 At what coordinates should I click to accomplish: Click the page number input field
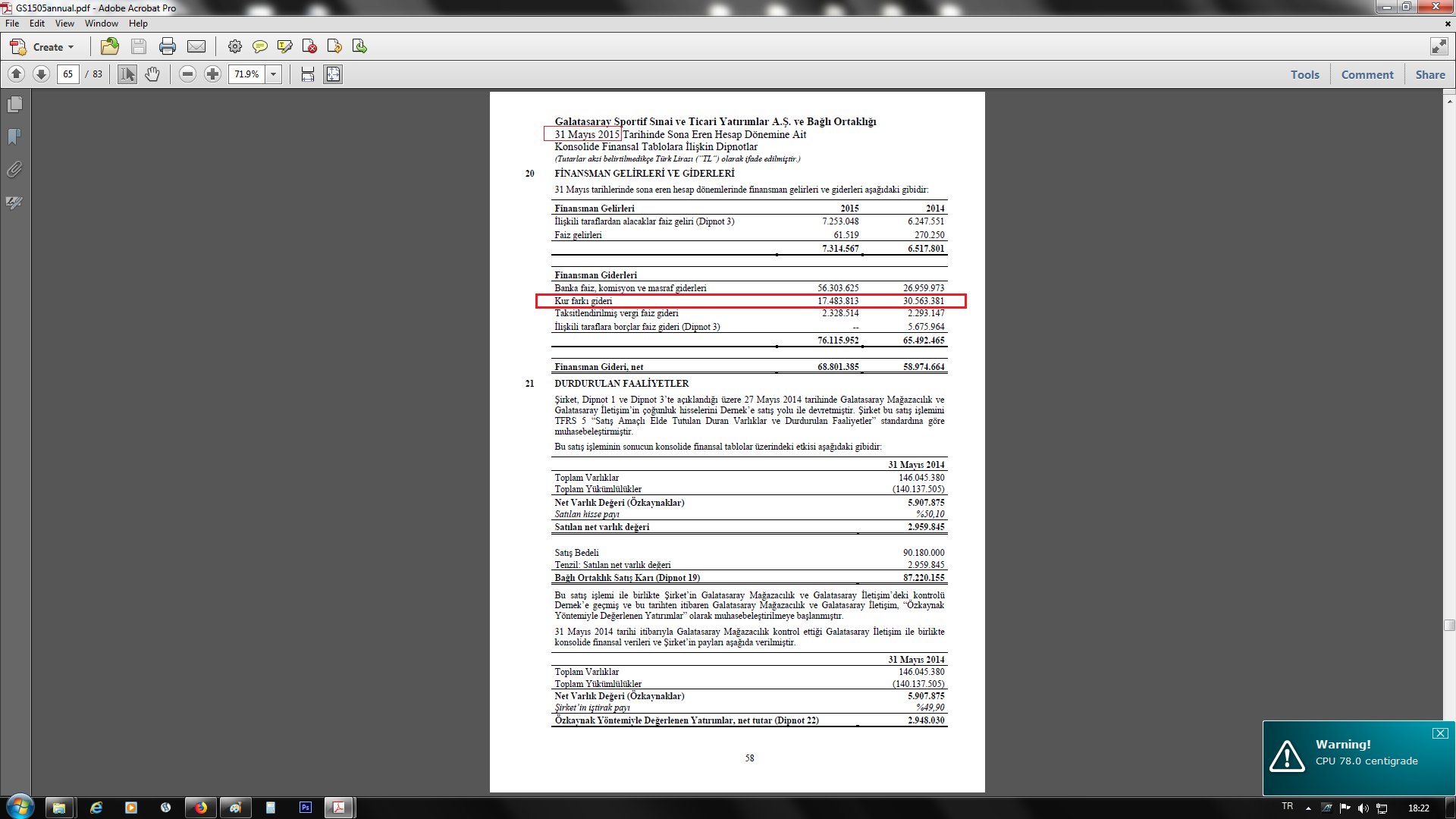pyautogui.click(x=68, y=74)
